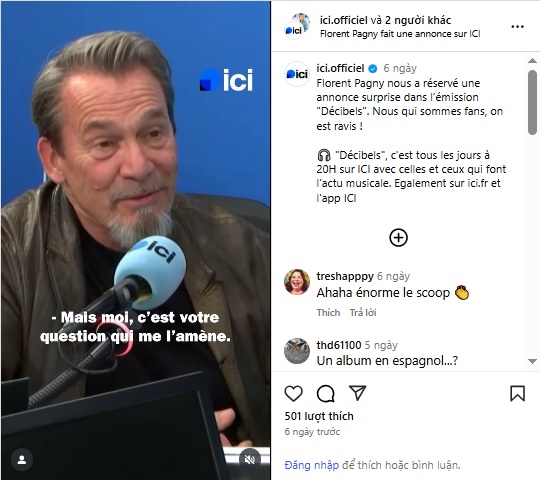Screen dimensions: 540x480
Task: Open comments with the speech bubble icon
Action: [325, 393]
